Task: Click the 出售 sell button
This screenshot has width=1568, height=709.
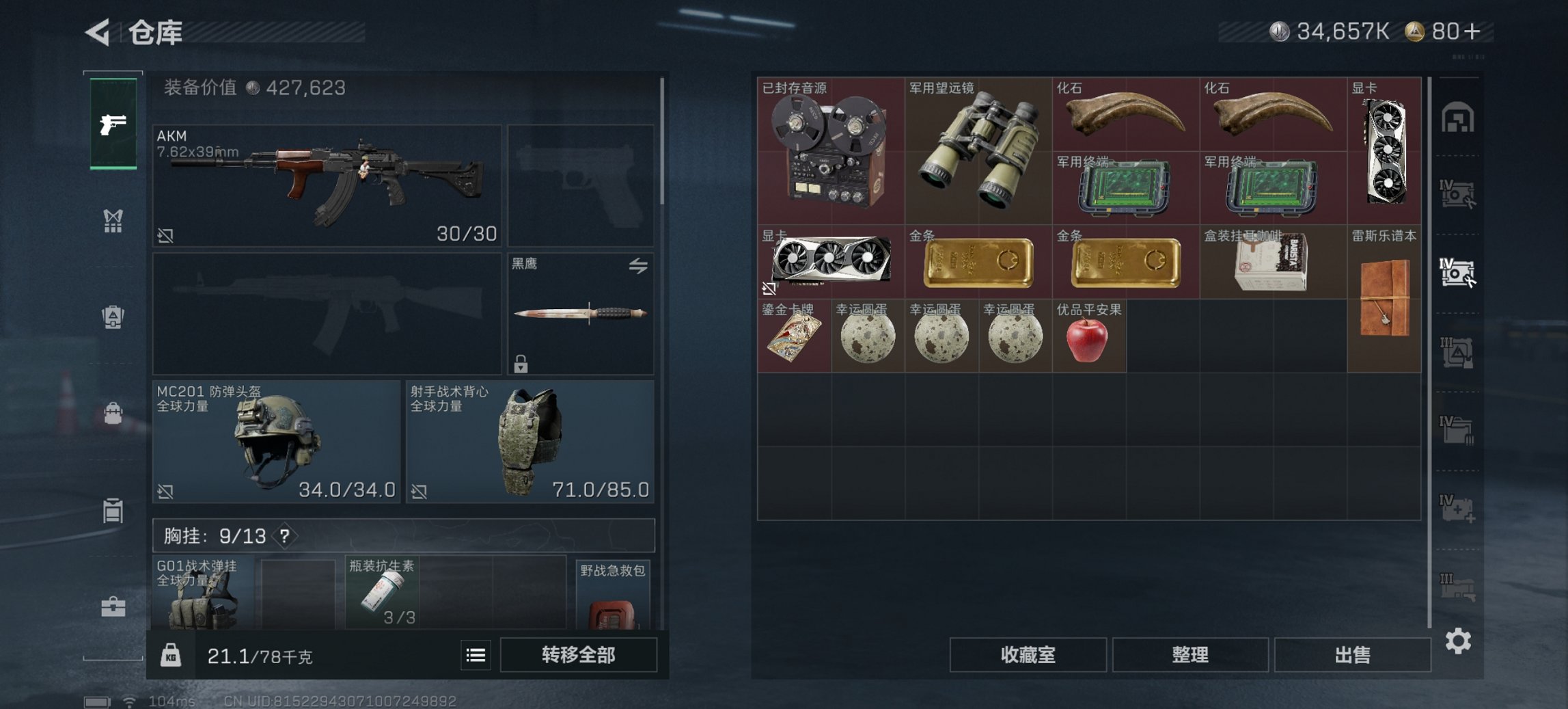Action: 1352,655
